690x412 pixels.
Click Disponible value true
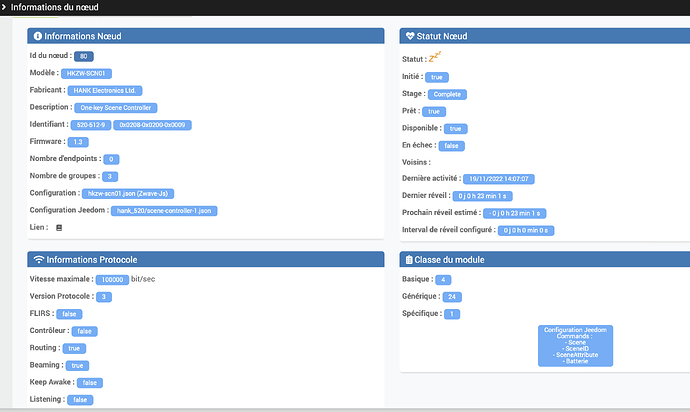click(455, 129)
